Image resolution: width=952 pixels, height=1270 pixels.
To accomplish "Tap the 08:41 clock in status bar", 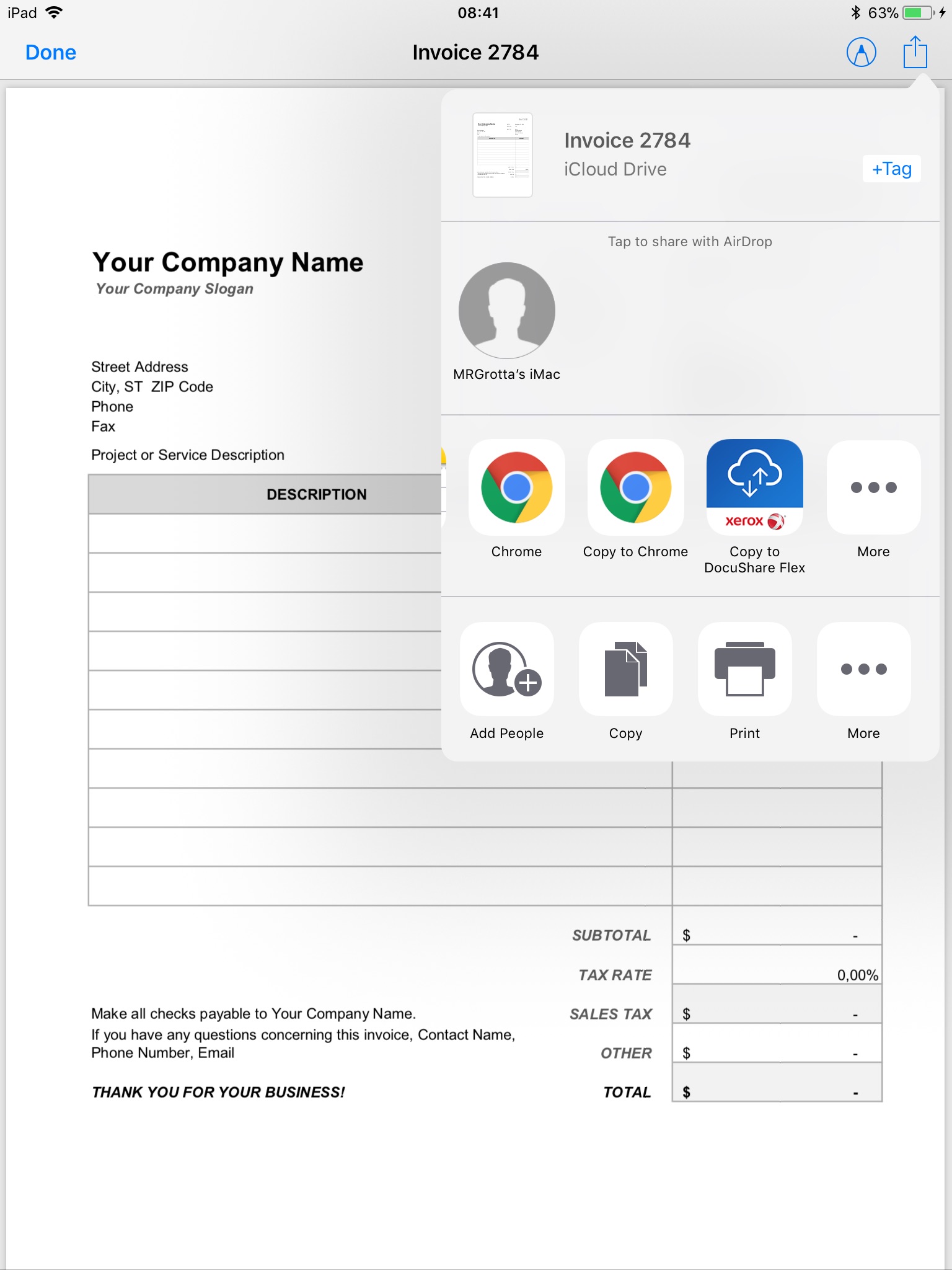I will coord(478,12).
